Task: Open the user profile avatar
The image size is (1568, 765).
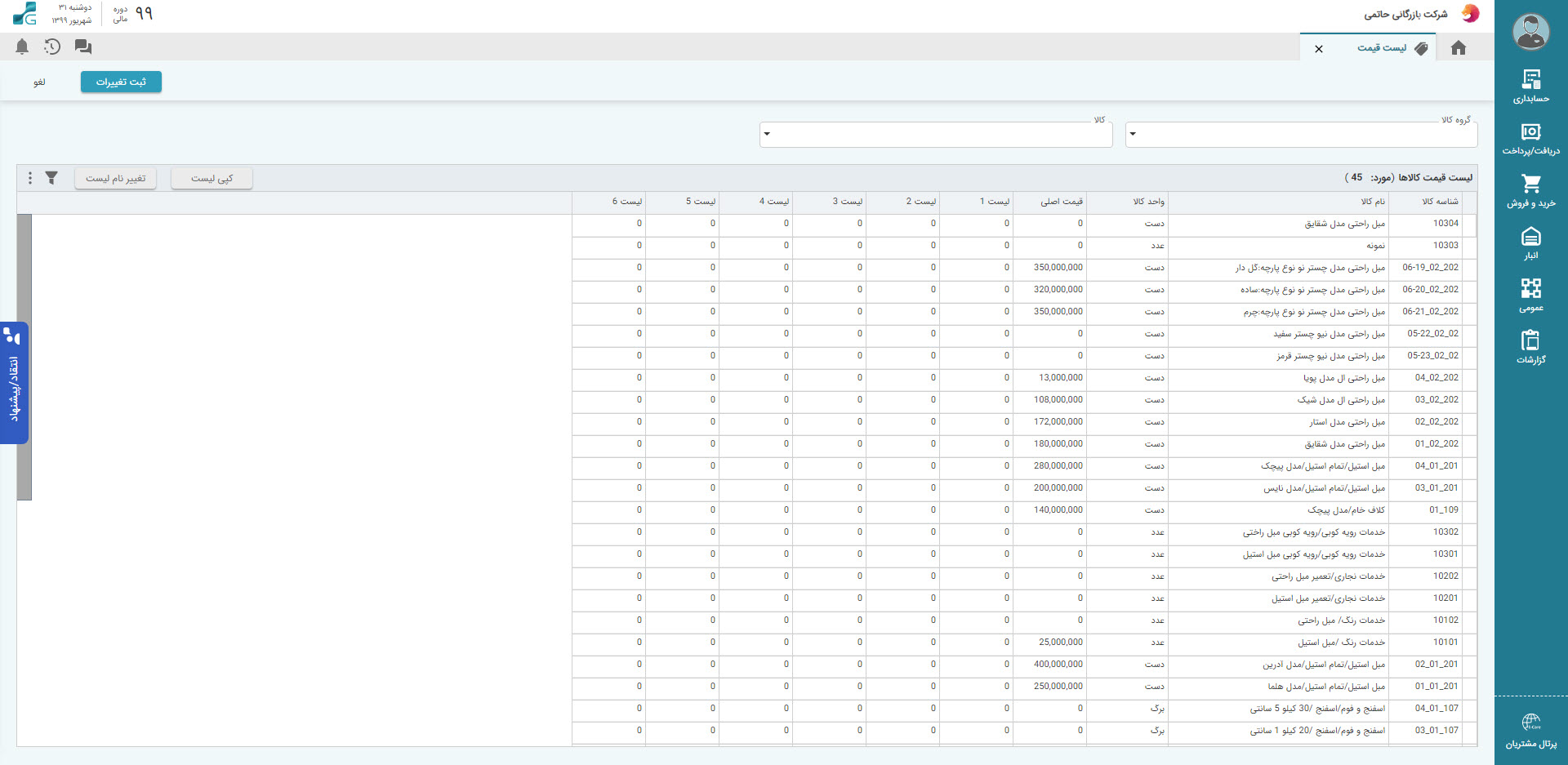Action: [1531, 33]
